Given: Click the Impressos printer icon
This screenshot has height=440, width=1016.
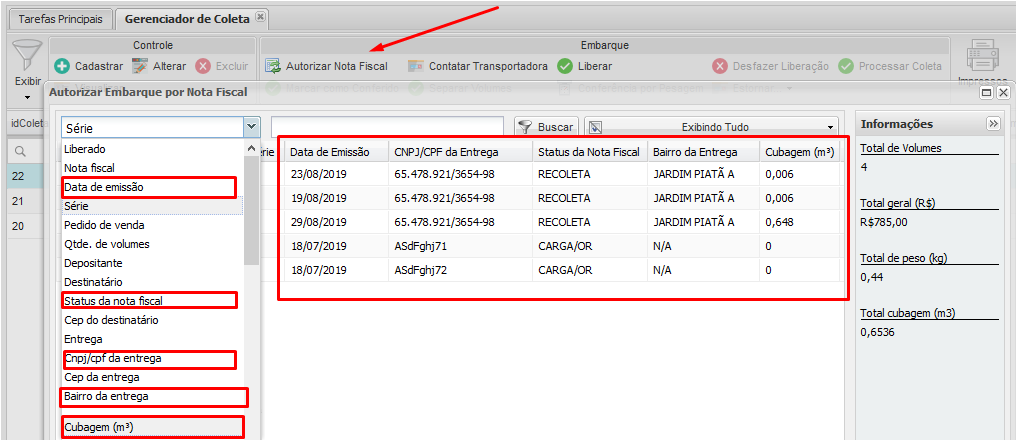Looking at the screenshot, I should (x=984, y=55).
